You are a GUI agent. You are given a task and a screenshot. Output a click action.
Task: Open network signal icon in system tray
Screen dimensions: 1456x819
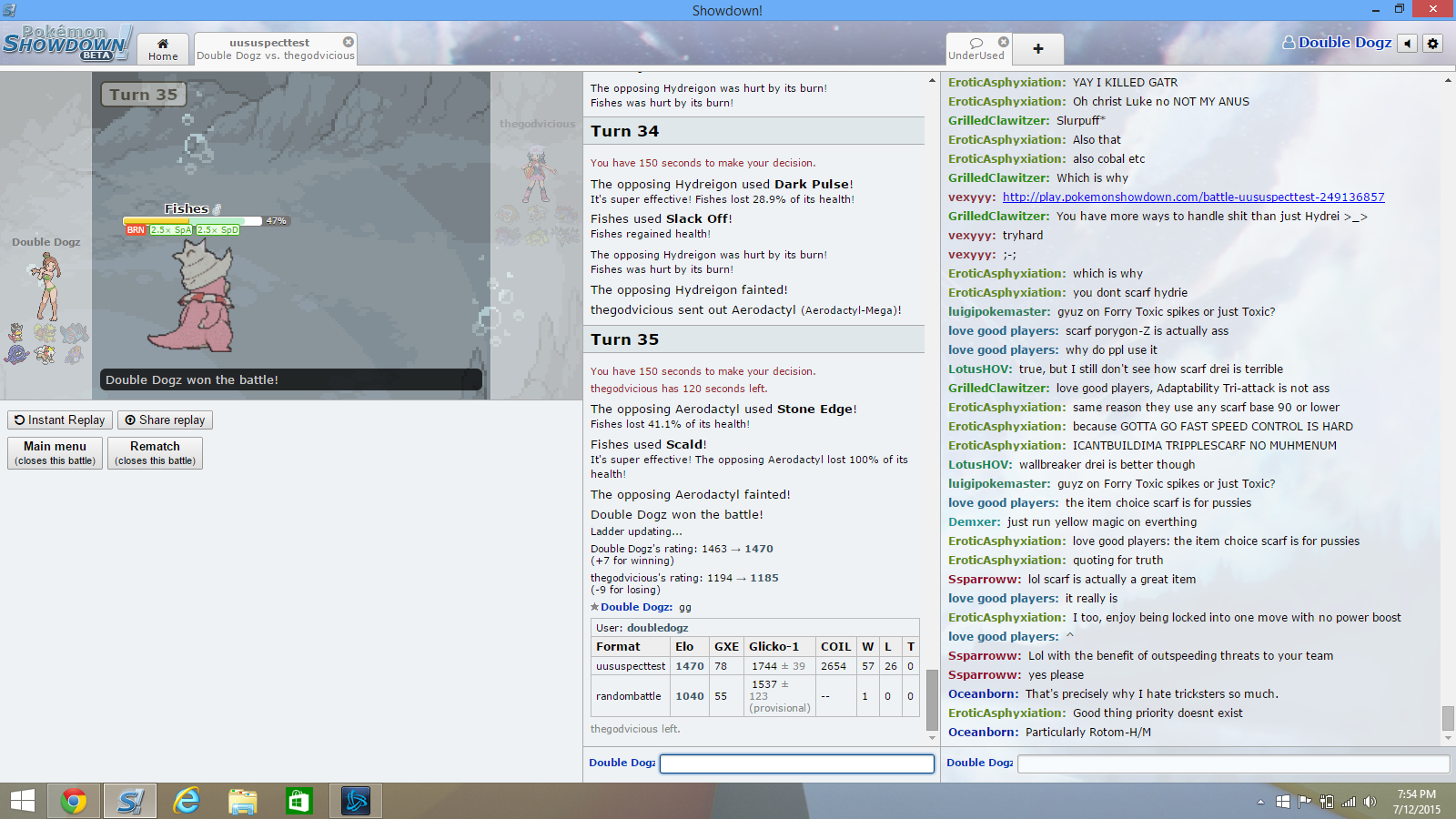1349,802
